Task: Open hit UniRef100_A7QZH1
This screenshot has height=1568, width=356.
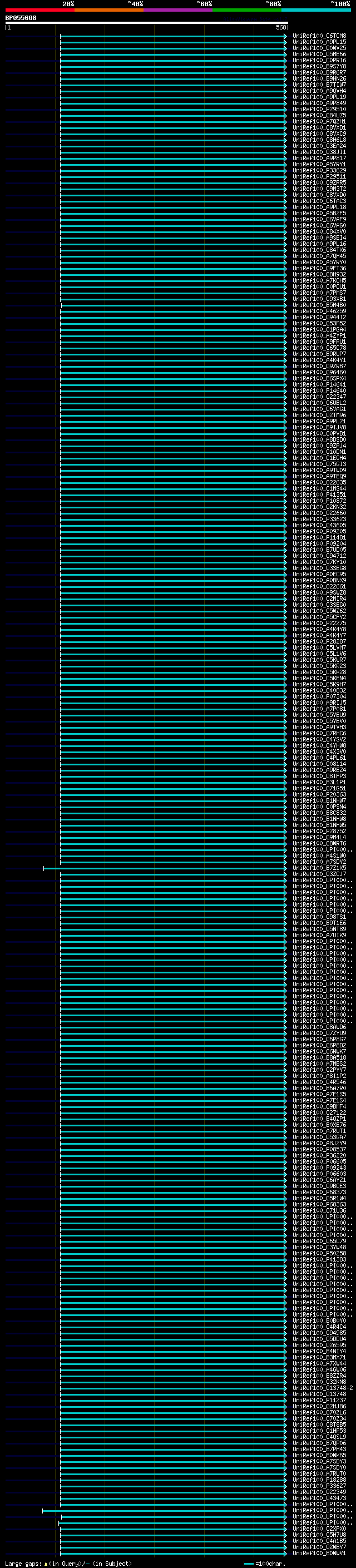Action: 319,122
